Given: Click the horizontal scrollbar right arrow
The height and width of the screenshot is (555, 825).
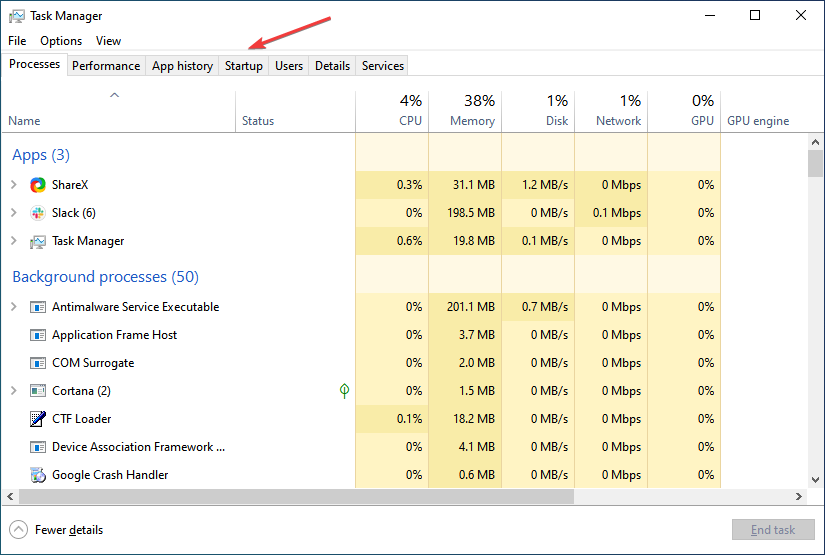Looking at the screenshot, I should [799, 496].
